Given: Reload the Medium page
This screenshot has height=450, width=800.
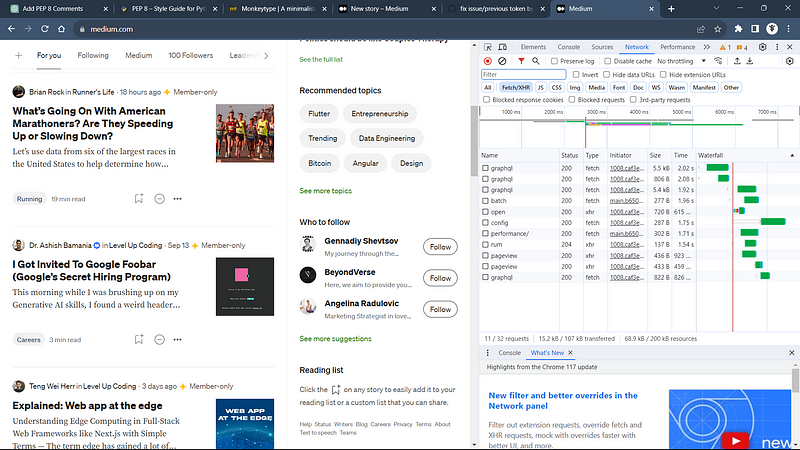Looking at the screenshot, I should (45, 29).
